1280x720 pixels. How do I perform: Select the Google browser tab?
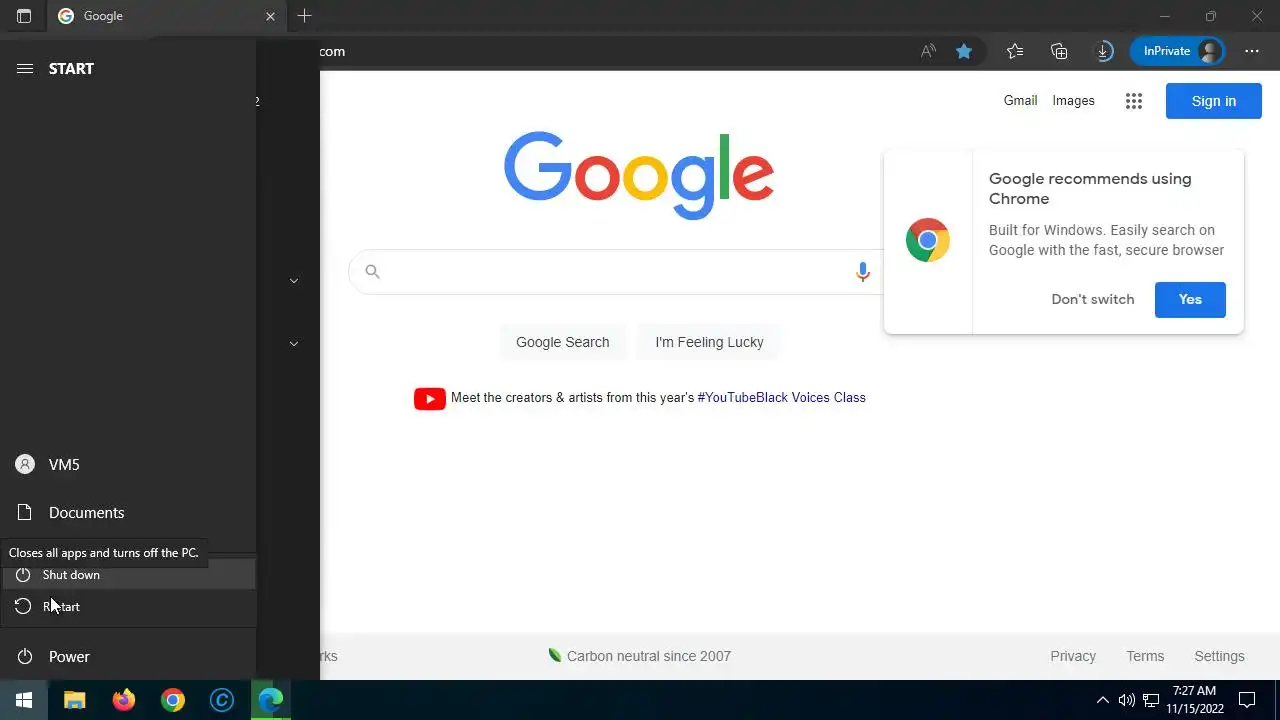pyautogui.click(x=165, y=16)
